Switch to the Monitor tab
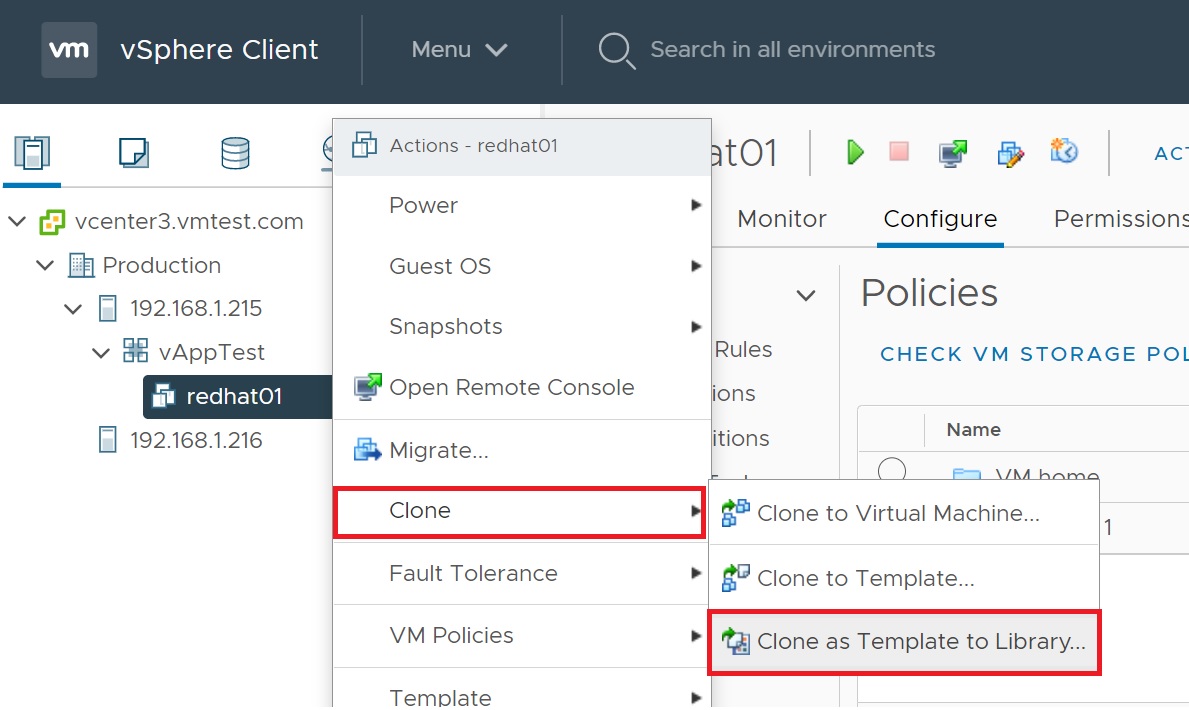The image size is (1189, 710). coord(782,219)
